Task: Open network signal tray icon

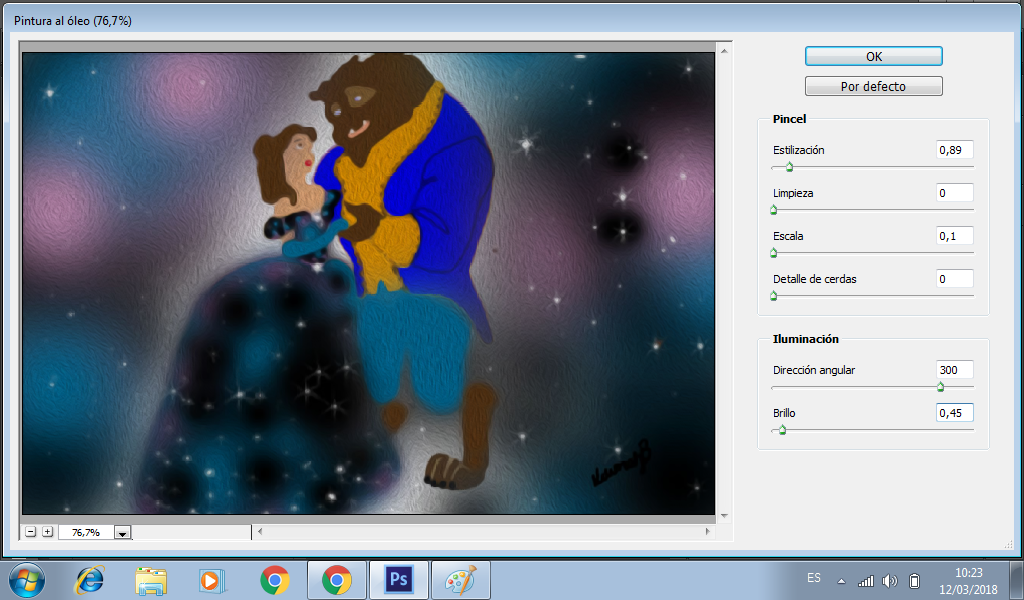Action: point(866,580)
